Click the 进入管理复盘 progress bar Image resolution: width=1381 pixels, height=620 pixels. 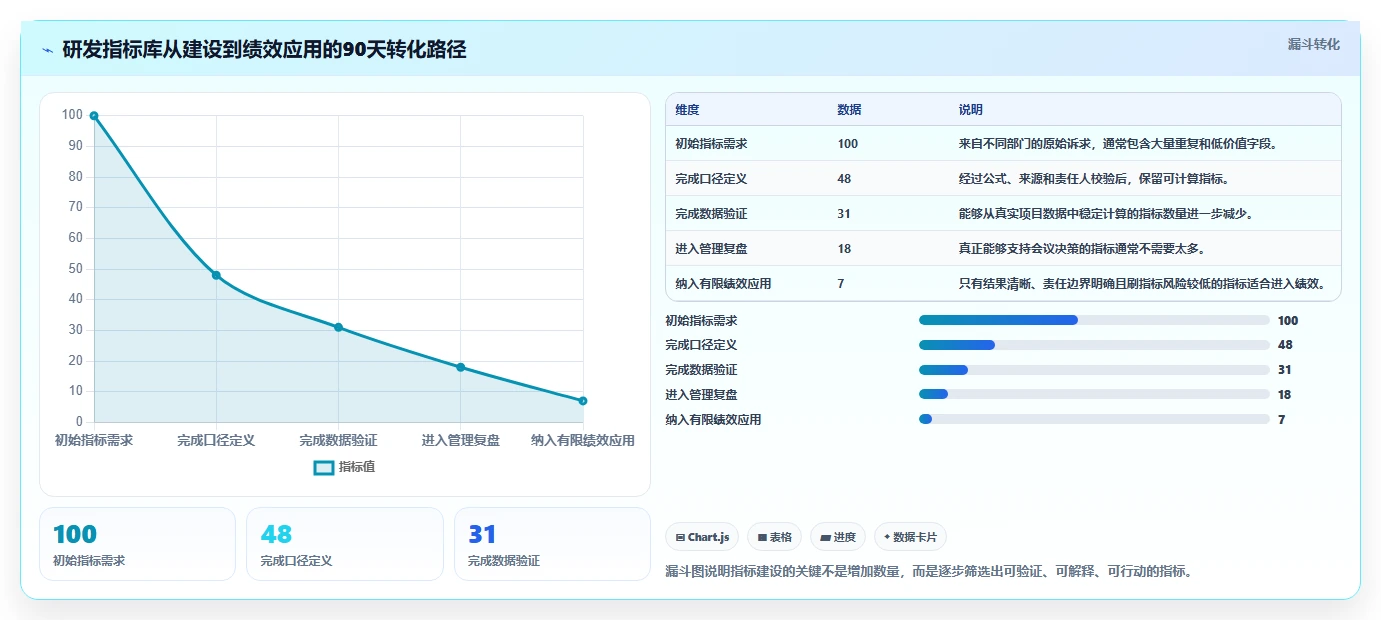1094,395
